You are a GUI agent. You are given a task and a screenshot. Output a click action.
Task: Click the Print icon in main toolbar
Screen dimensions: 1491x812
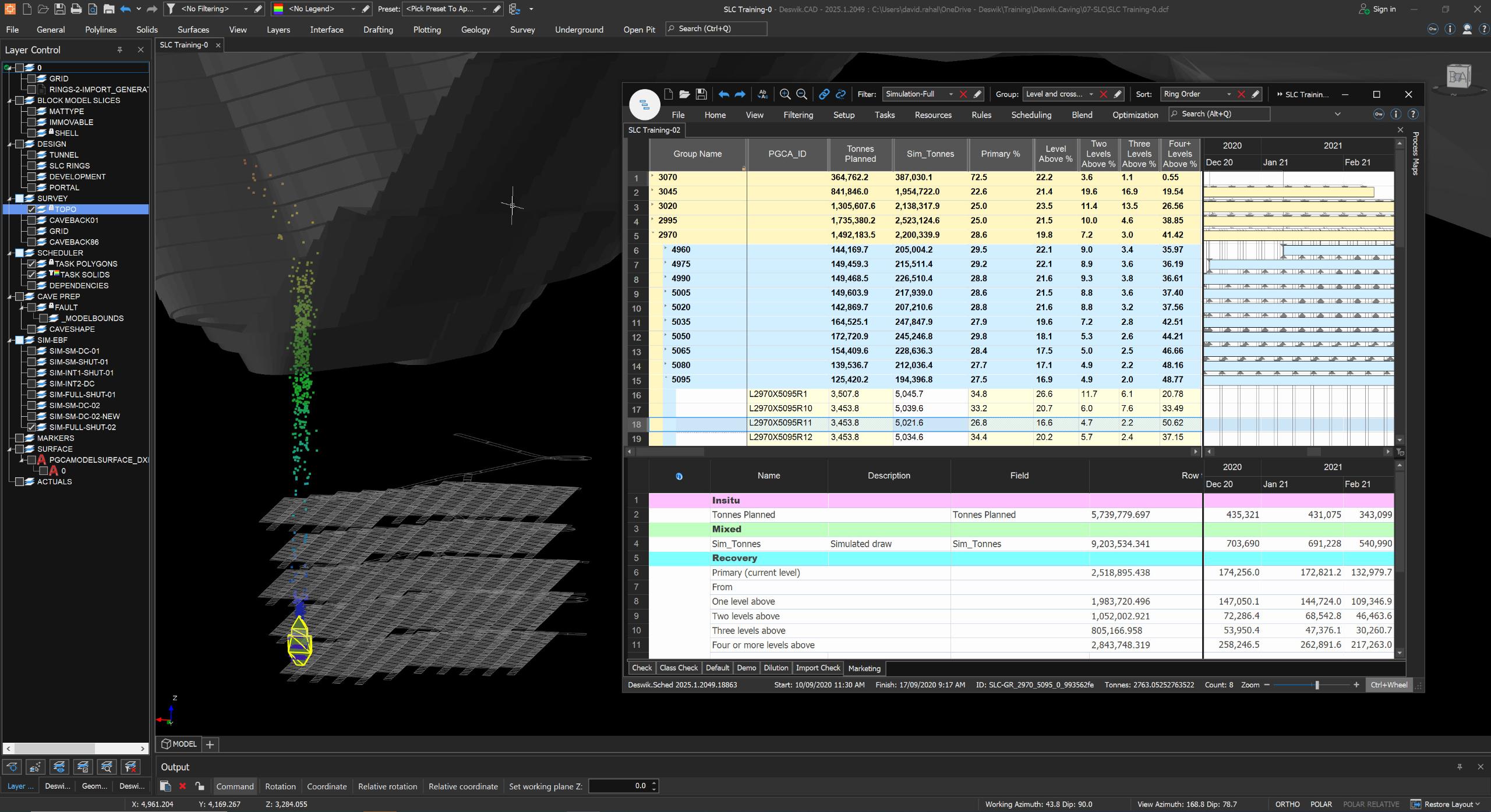76,9
